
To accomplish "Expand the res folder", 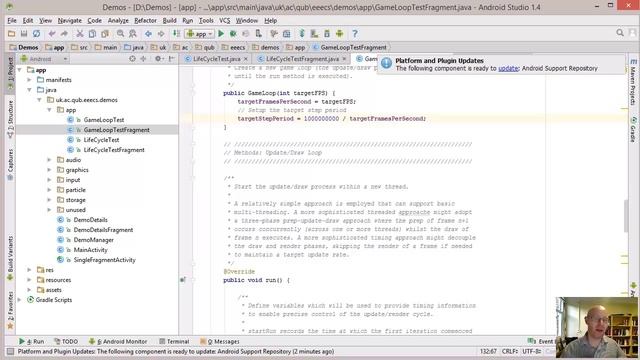I will (29, 270).
